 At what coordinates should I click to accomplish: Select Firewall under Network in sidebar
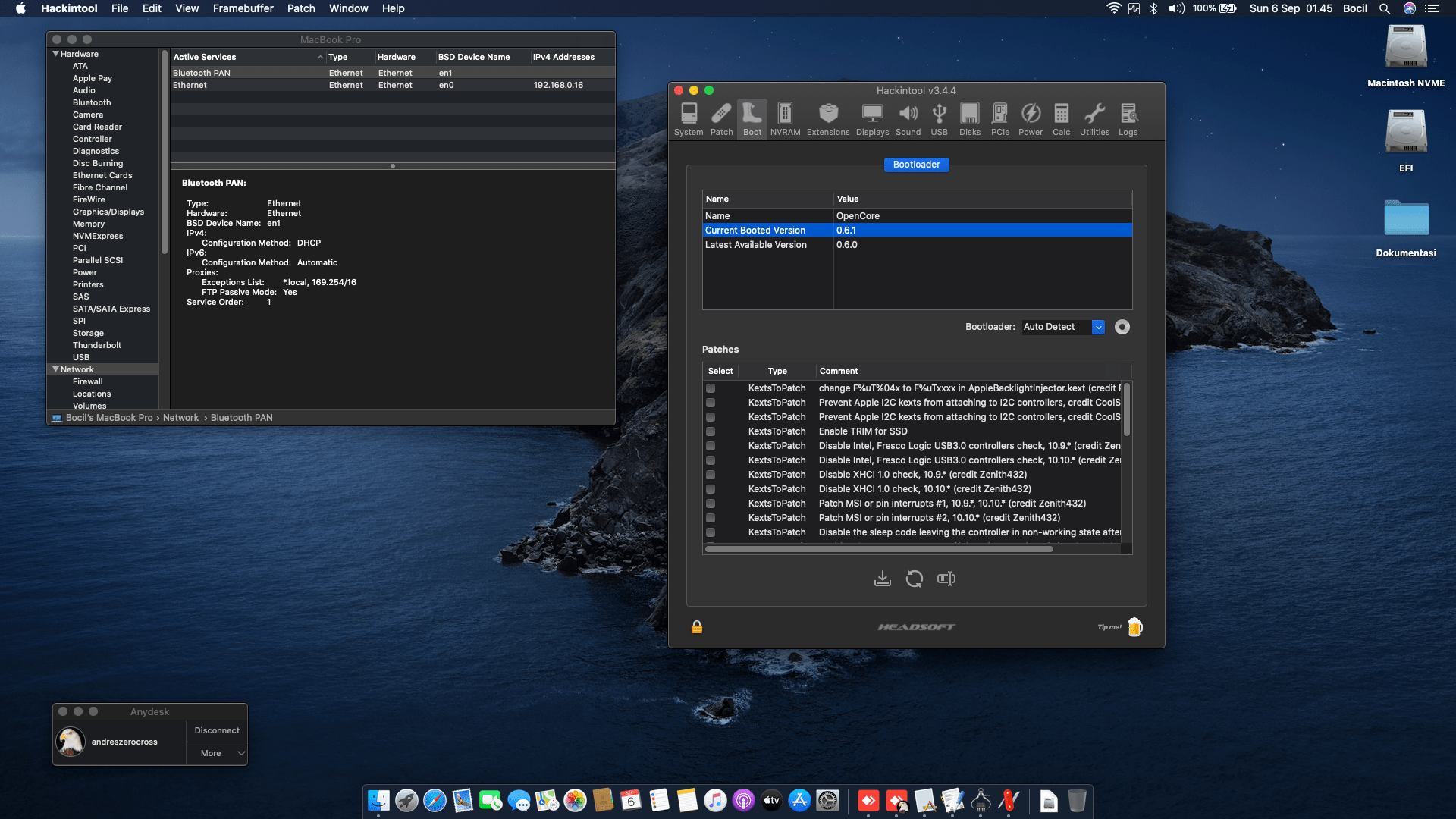point(87,381)
